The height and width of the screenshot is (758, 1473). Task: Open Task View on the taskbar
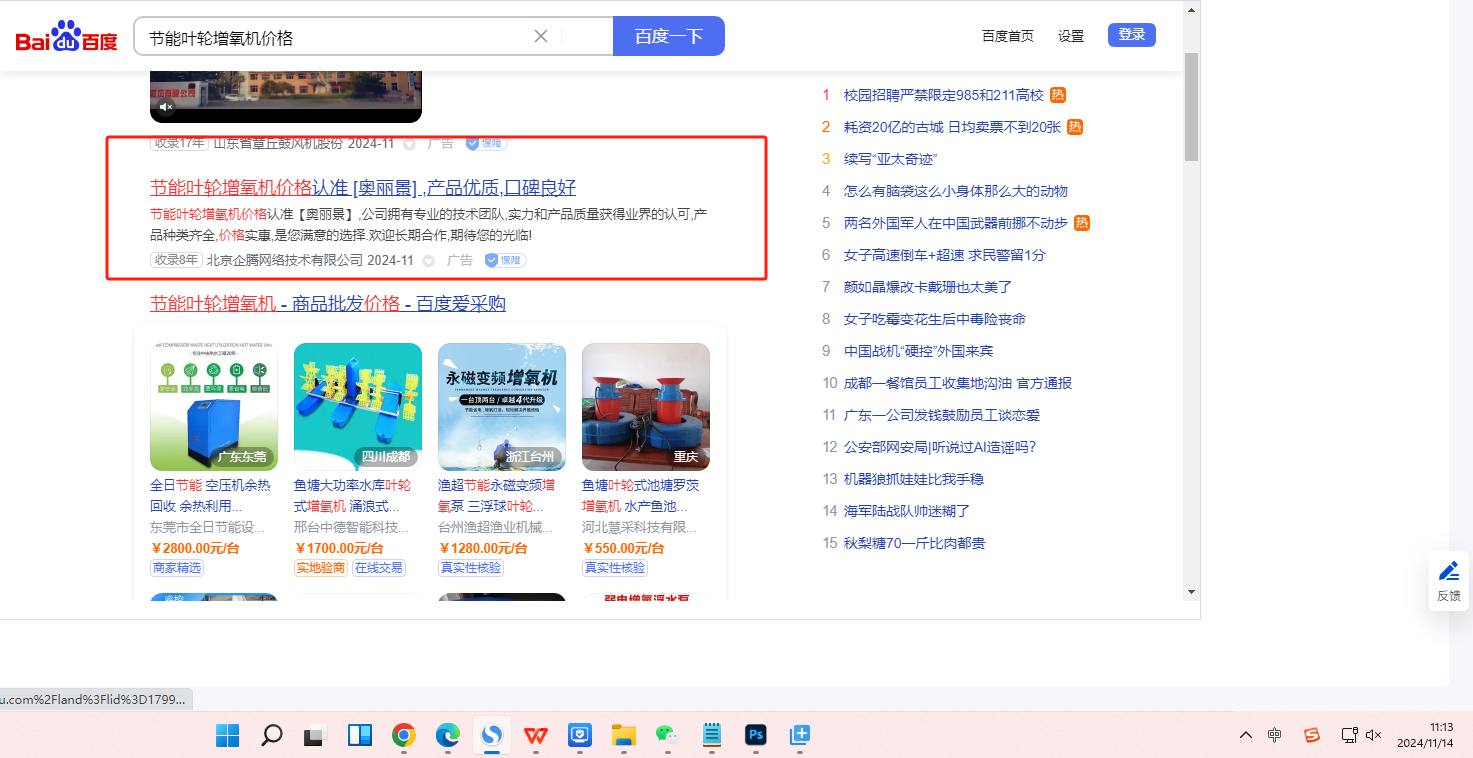pos(315,736)
